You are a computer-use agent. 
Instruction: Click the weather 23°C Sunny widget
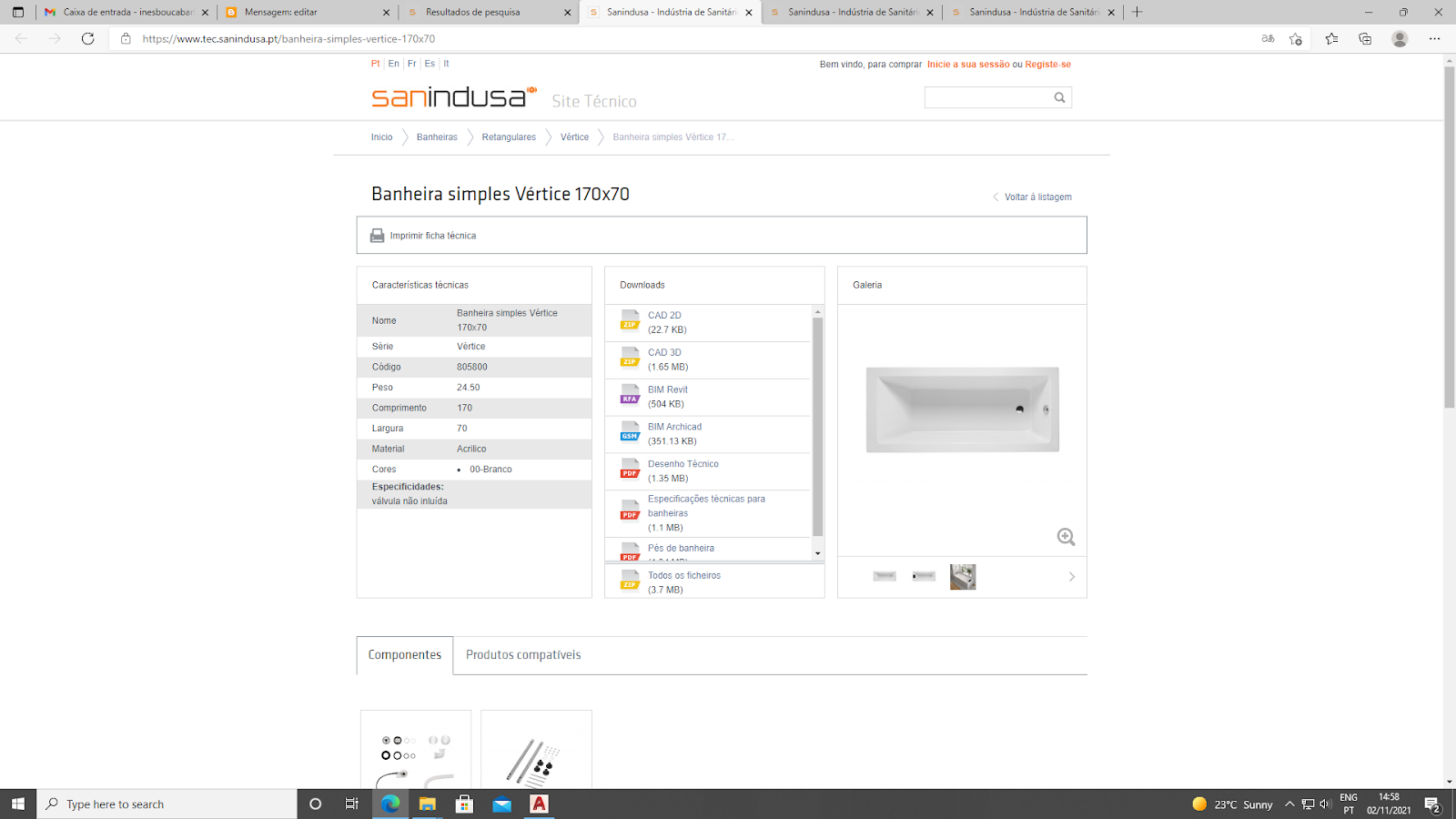pos(1232,804)
